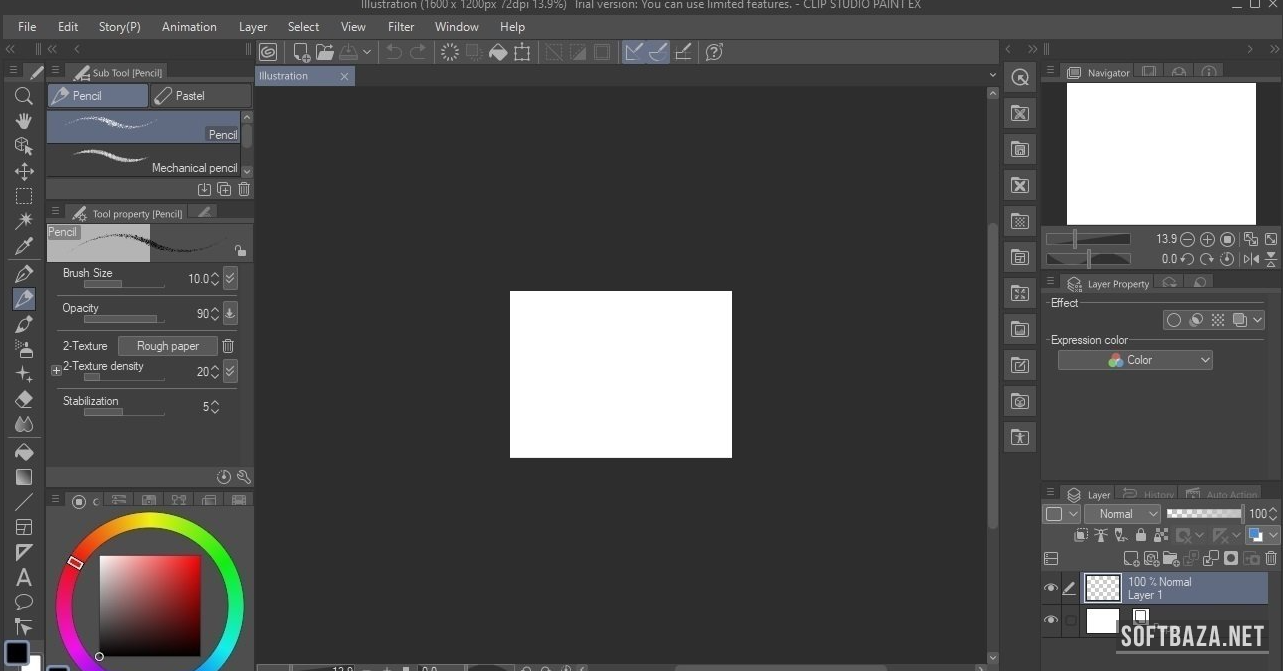Select the Eyedropper tool
This screenshot has width=1283, height=671.
pos(24,246)
